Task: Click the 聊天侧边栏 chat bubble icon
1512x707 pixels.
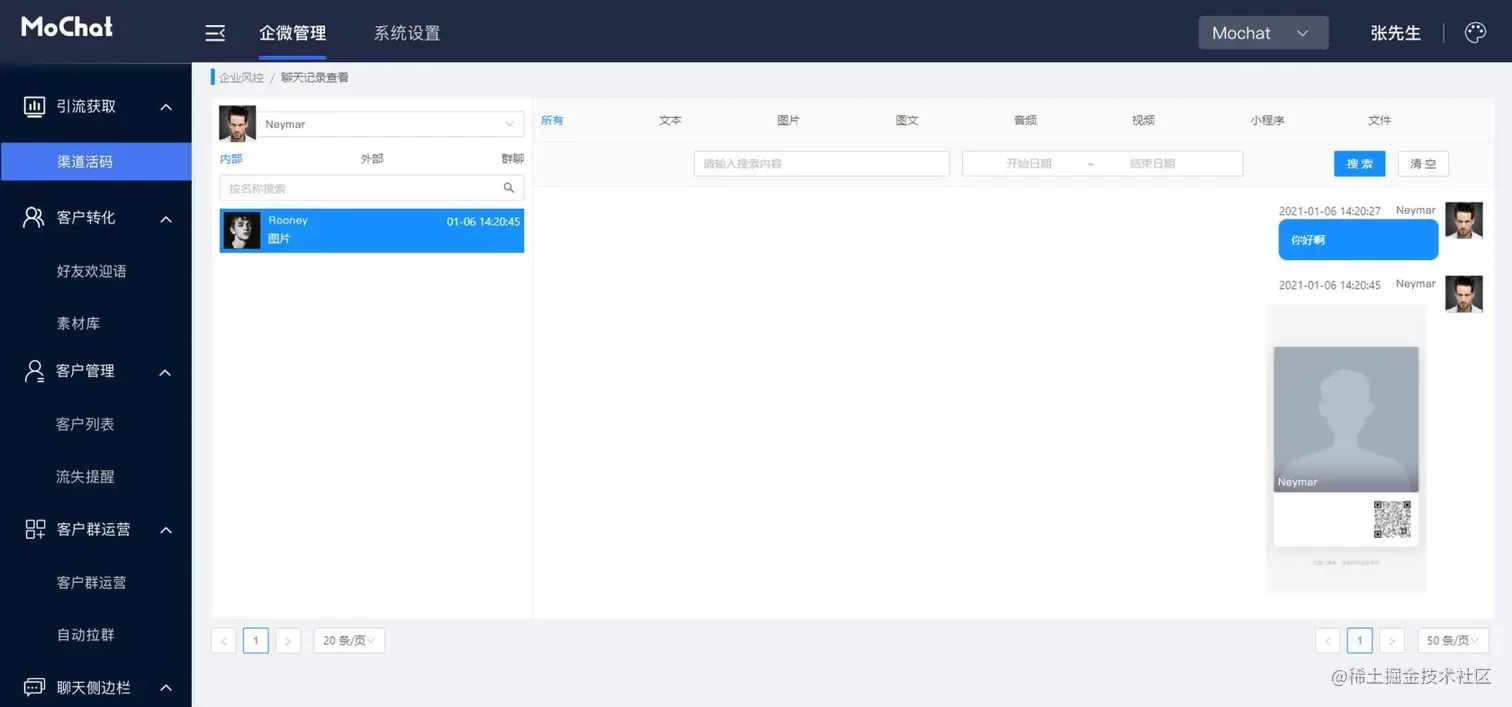Action: click(x=35, y=687)
